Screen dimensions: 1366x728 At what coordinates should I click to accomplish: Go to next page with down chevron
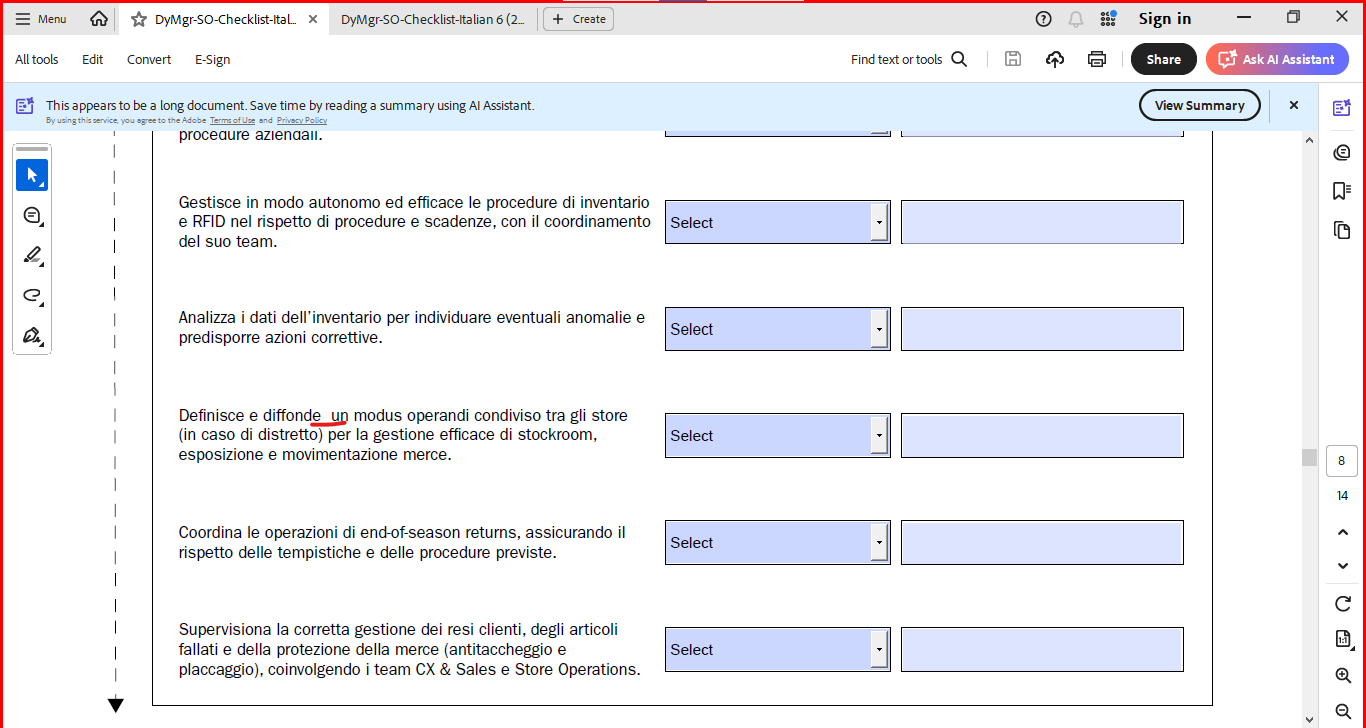[x=1343, y=566]
